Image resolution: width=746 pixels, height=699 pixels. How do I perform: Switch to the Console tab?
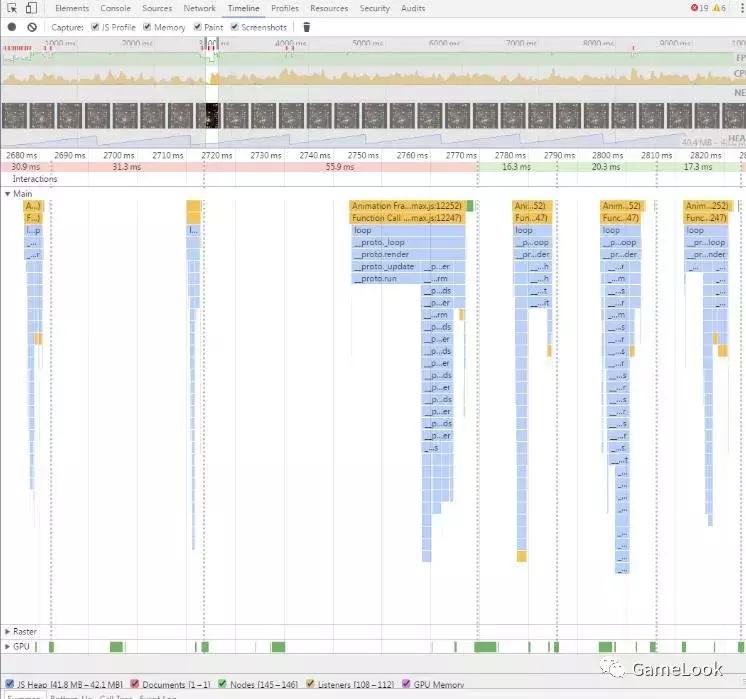[x=115, y=8]
